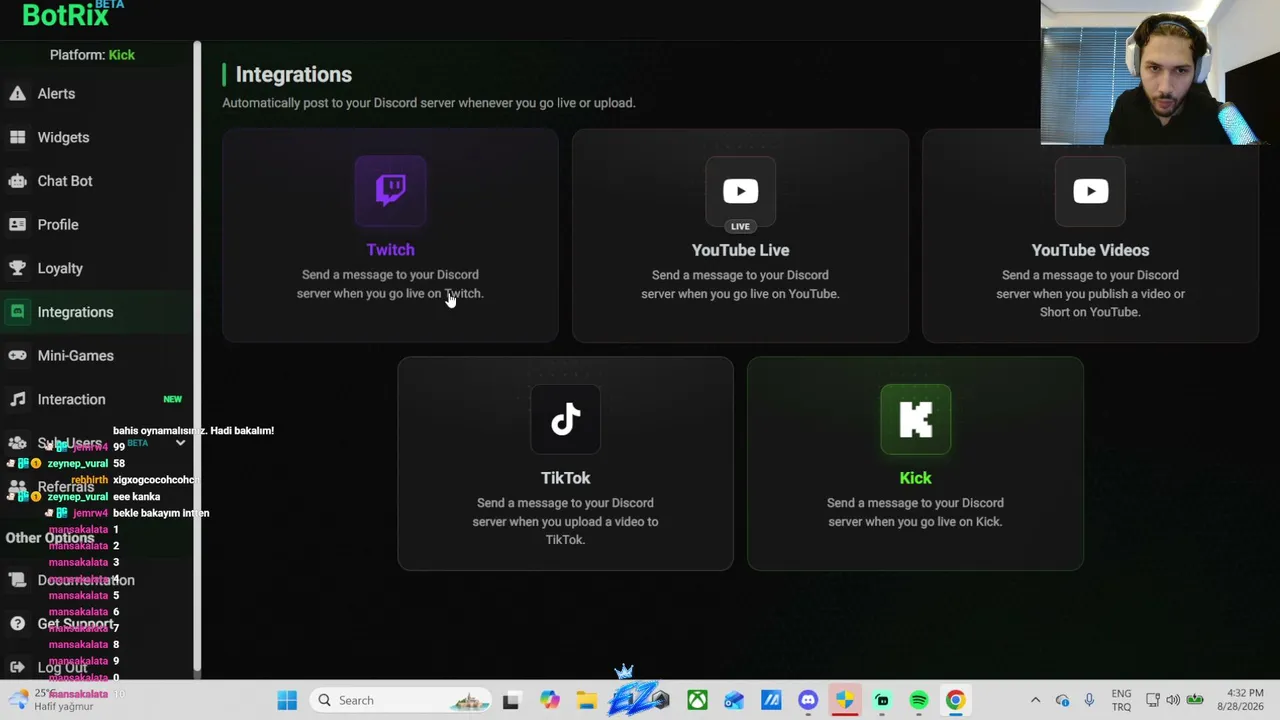
Task: Open Discord from the taskbar
Action: tap(808, 700)
